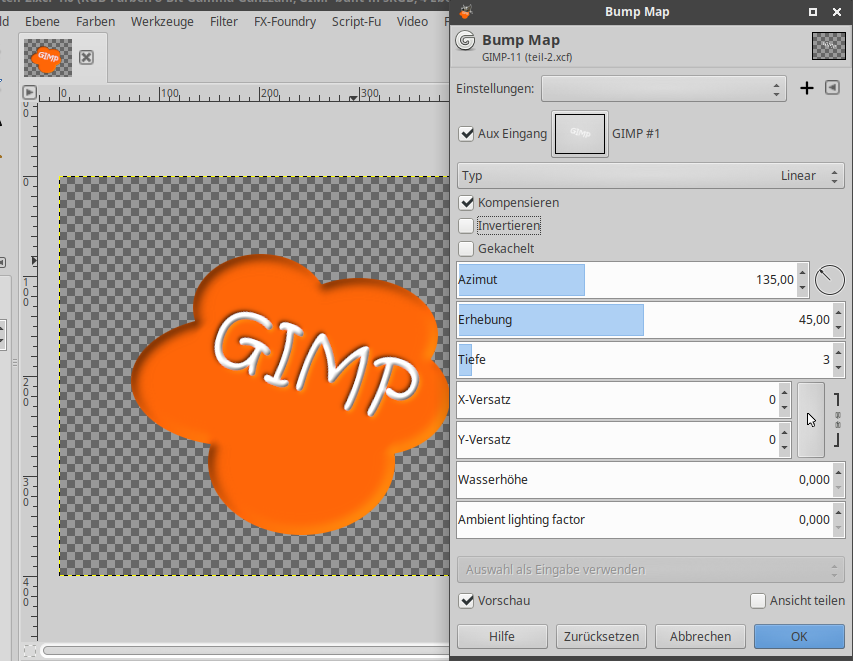Screen dimensions: 853x661
Task: Open the presets menu arrow icon
Action: [x=832, y=88]
